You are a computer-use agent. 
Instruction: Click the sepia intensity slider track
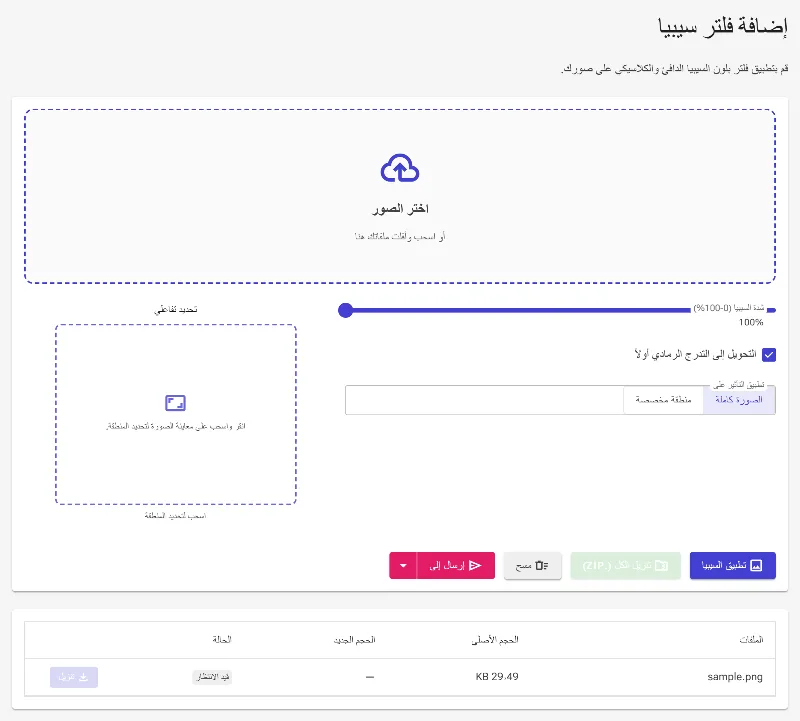560,310
